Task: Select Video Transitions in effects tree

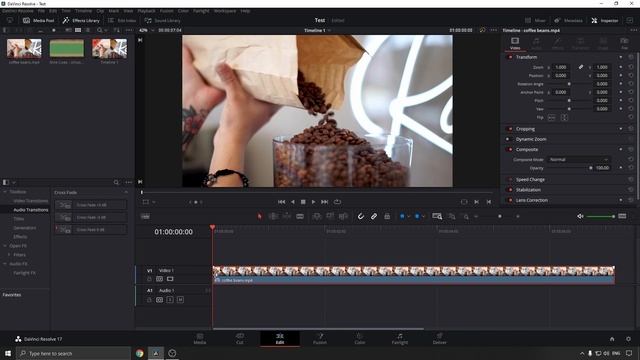Action: click(x=31, y=201)
